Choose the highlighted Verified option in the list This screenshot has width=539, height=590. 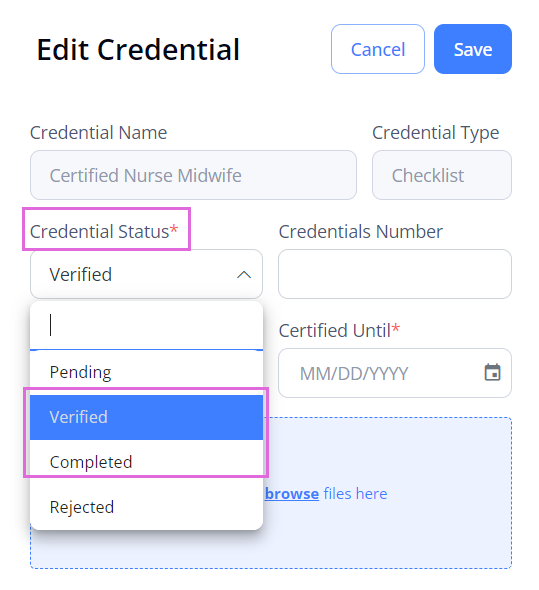146,417
